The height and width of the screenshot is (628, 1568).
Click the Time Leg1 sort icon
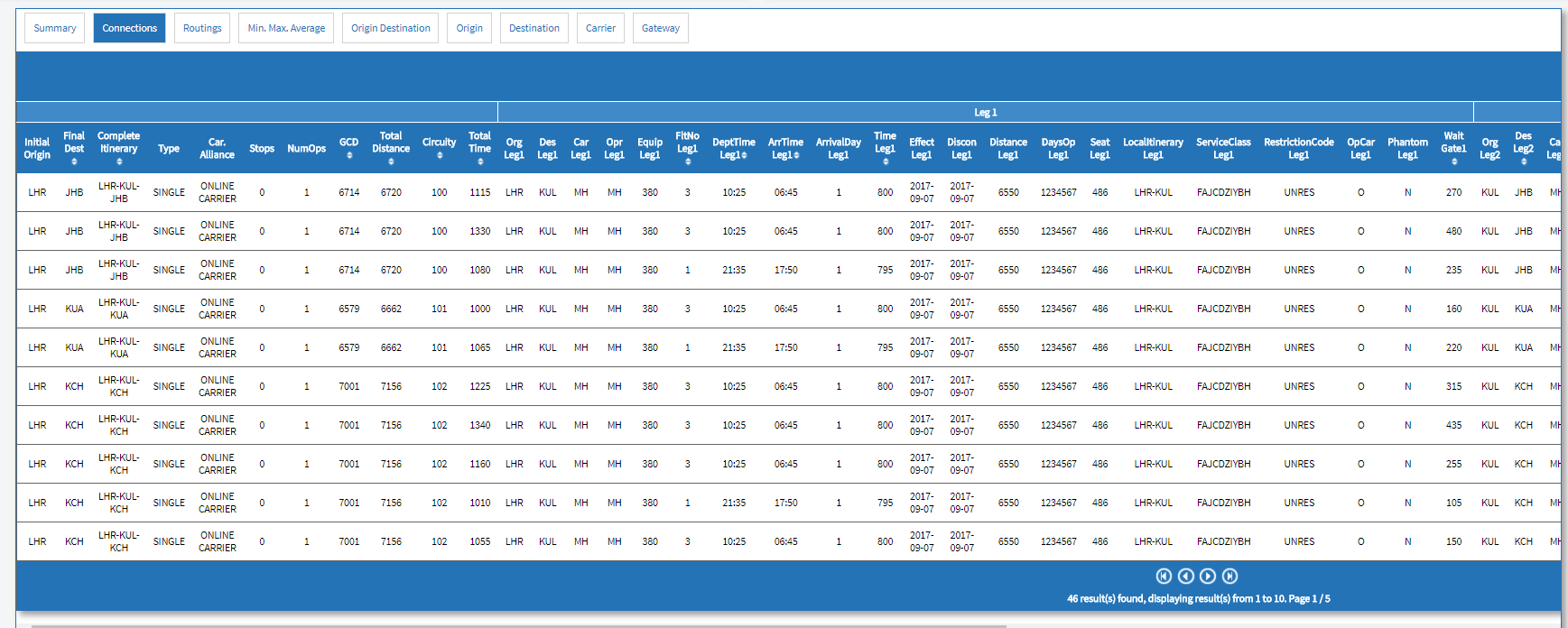coord(886,162)
